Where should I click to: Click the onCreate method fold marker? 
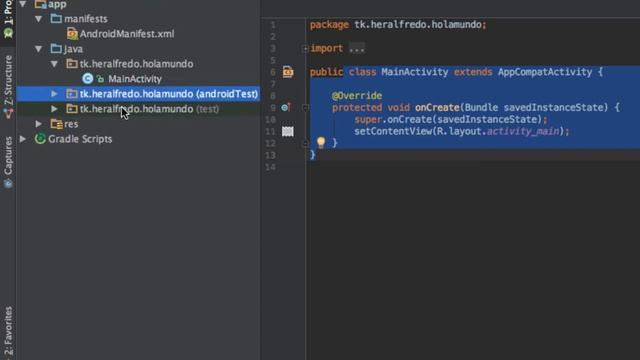pos(305,108)
